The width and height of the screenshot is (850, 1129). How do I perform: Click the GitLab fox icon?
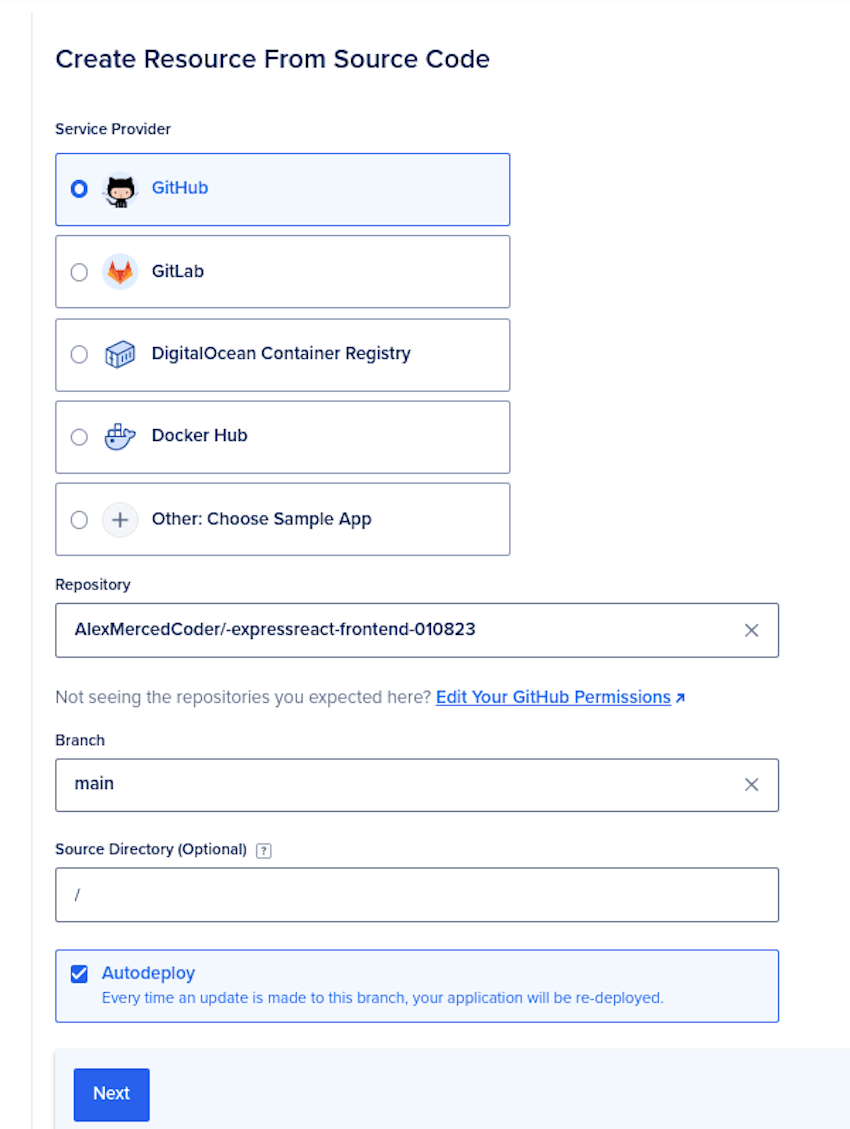click(x=119, y=271)
